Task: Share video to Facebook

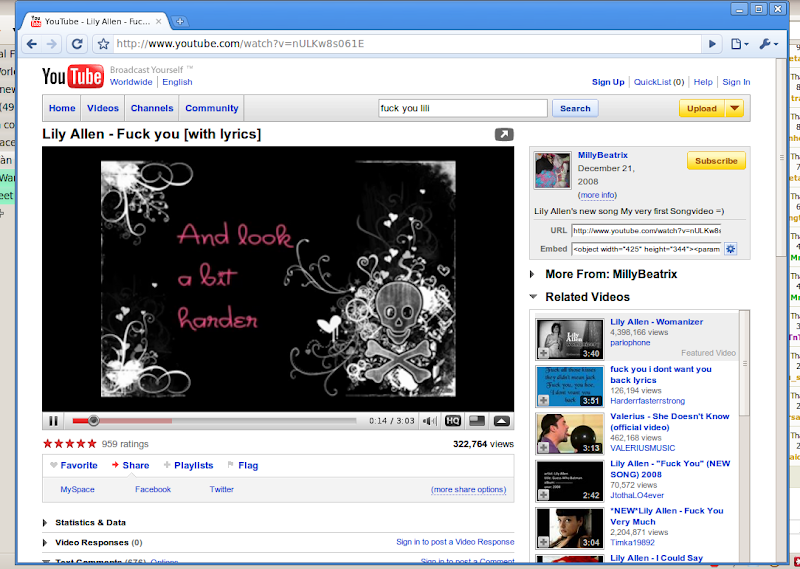Action: 153,489
